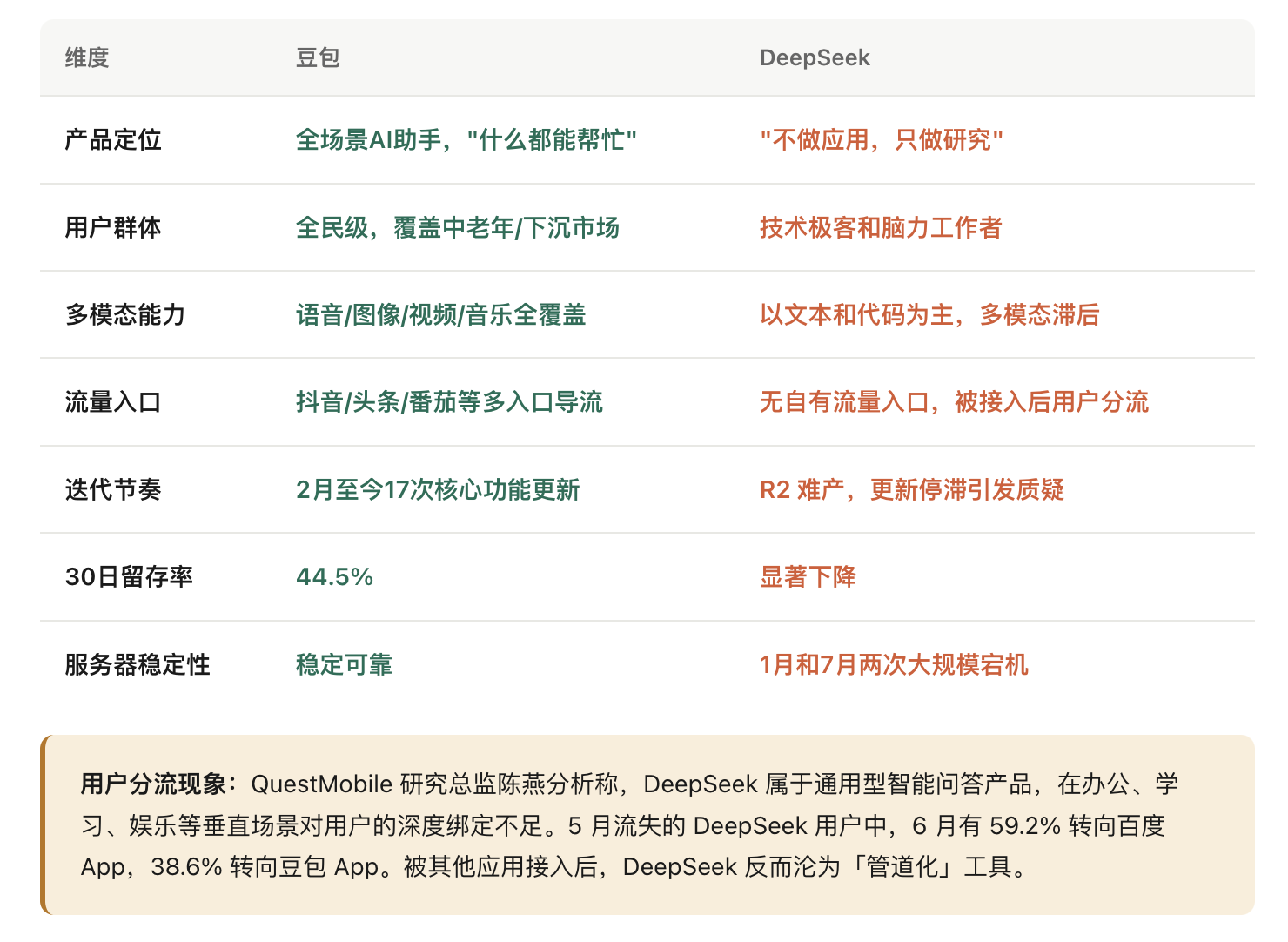Click 以文本和代码为主，多模态滞后 cell
Screen dimensions: 1288x942
[929, 314]
